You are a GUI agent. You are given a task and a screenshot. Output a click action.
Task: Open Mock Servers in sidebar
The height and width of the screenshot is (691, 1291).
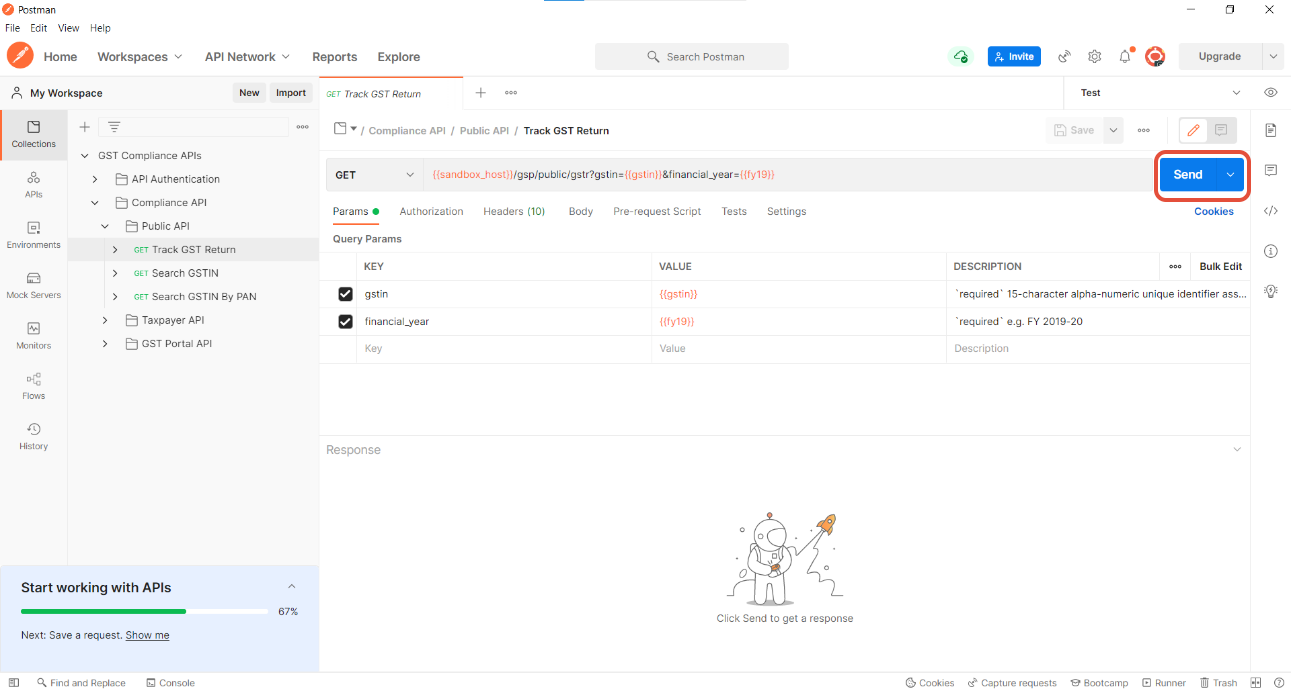[33, 285]
